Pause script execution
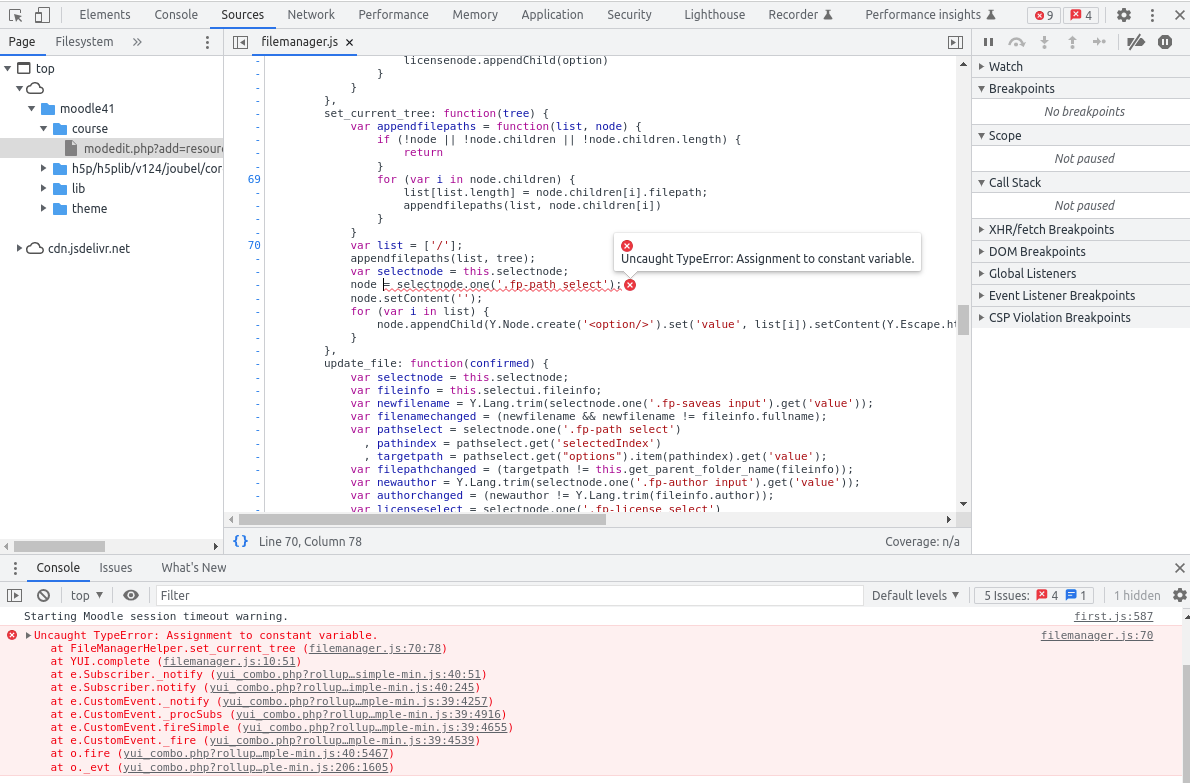Screen dimensions: 1190x783 (x=988, y=42)
